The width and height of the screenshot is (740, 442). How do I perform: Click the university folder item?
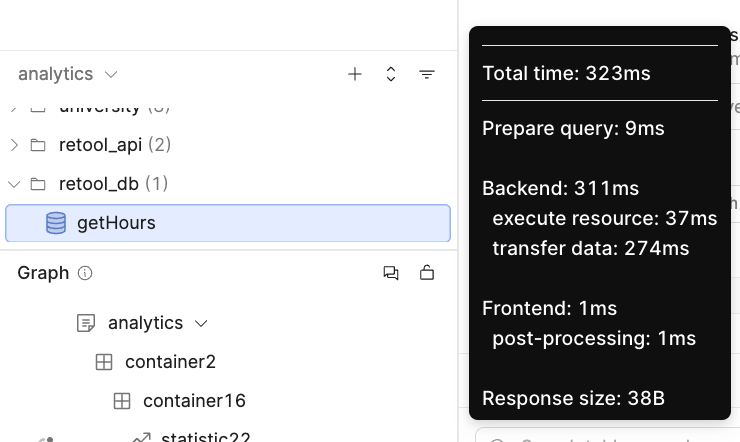[x=100, y=107]
